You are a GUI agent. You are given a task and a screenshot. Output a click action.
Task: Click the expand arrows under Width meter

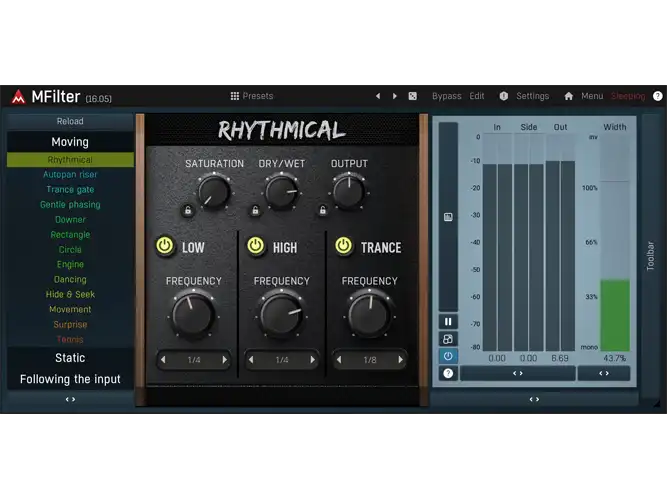click(604, 374)
